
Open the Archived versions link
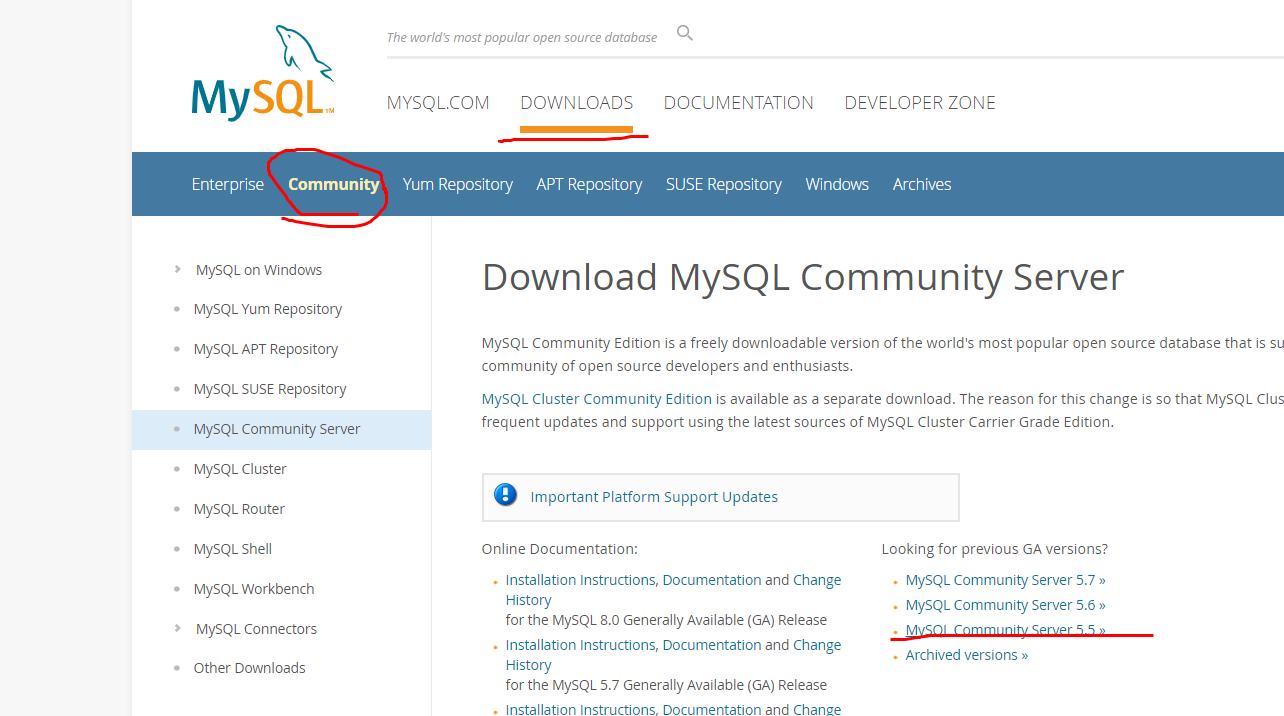pos(967,655)
